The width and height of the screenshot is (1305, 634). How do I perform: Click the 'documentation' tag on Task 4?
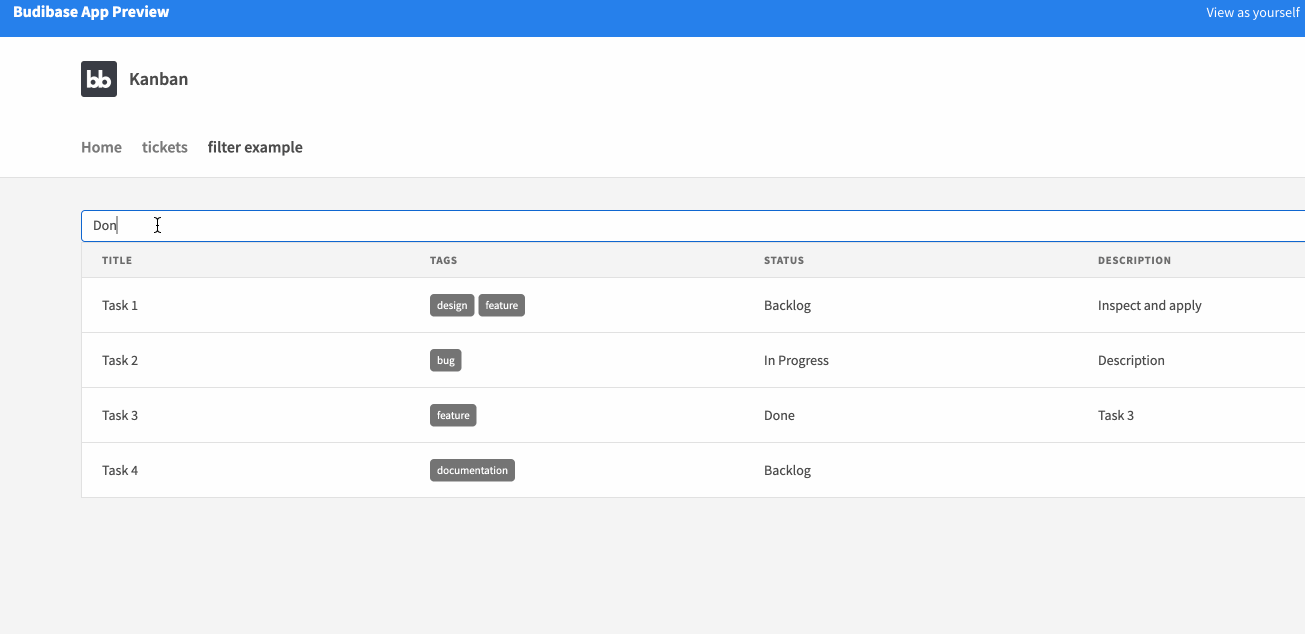[472, 470]
